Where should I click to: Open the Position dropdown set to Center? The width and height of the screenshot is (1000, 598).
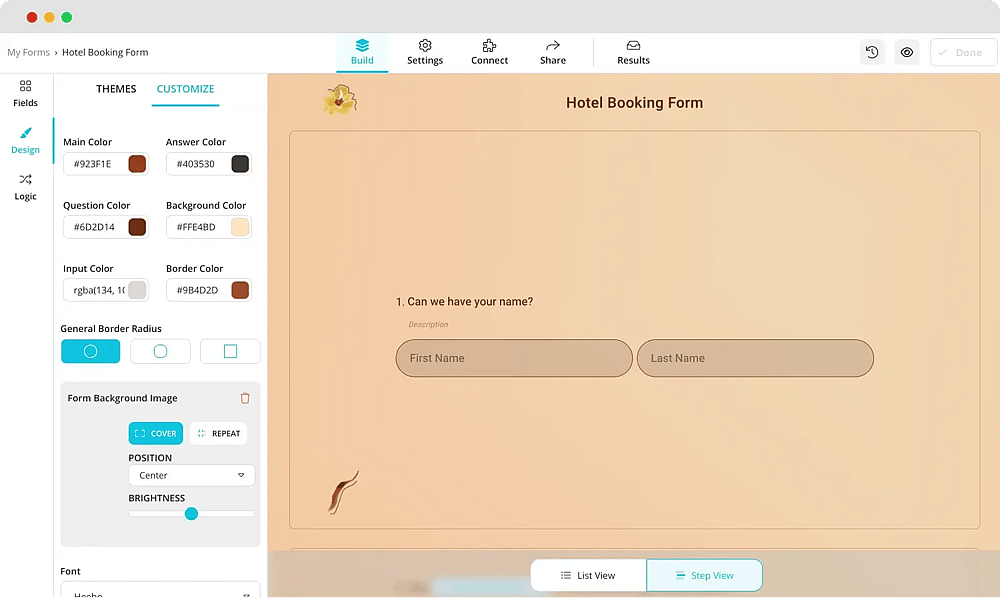pos(191,476)
